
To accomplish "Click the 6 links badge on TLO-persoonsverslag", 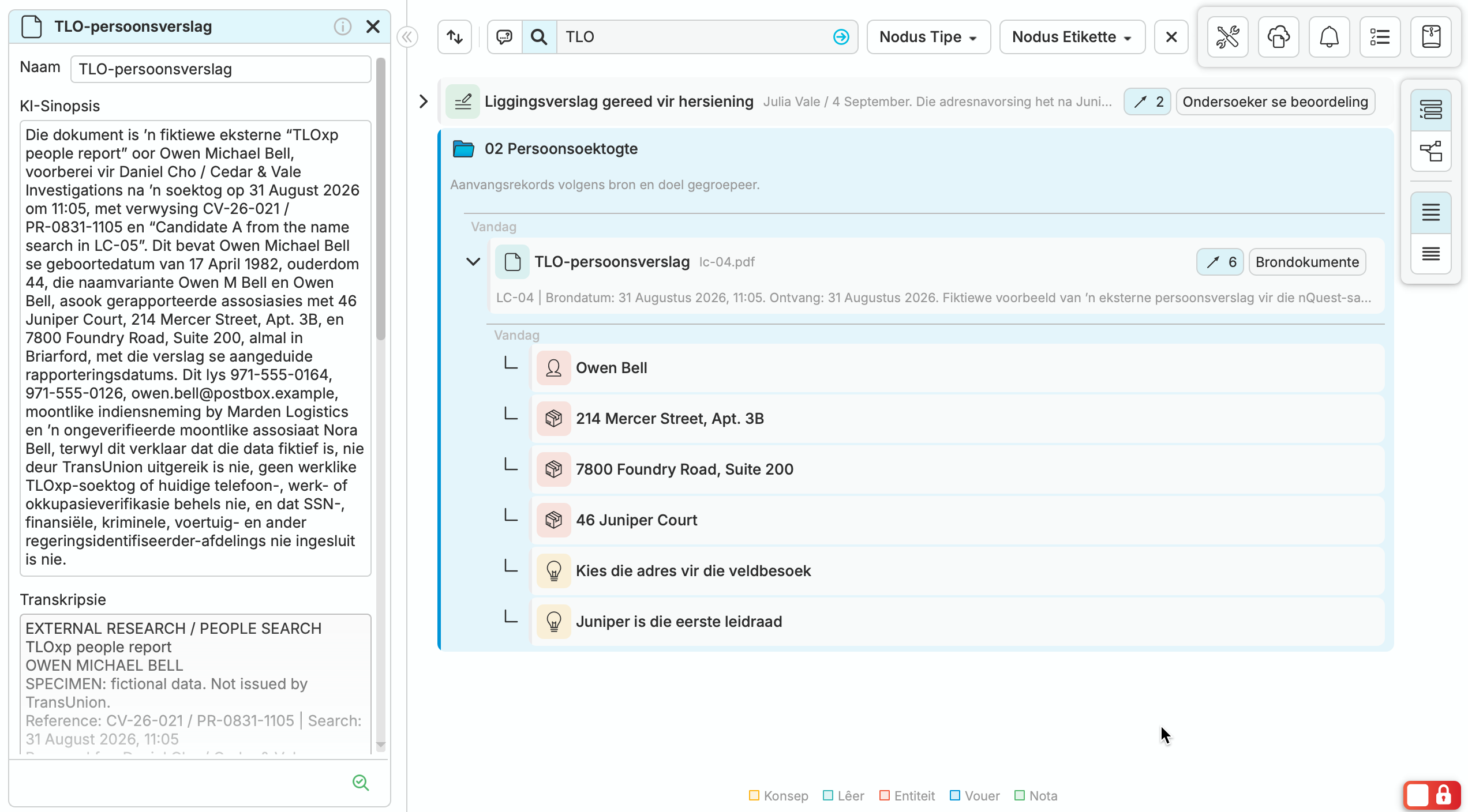I will pos(1219,262).
